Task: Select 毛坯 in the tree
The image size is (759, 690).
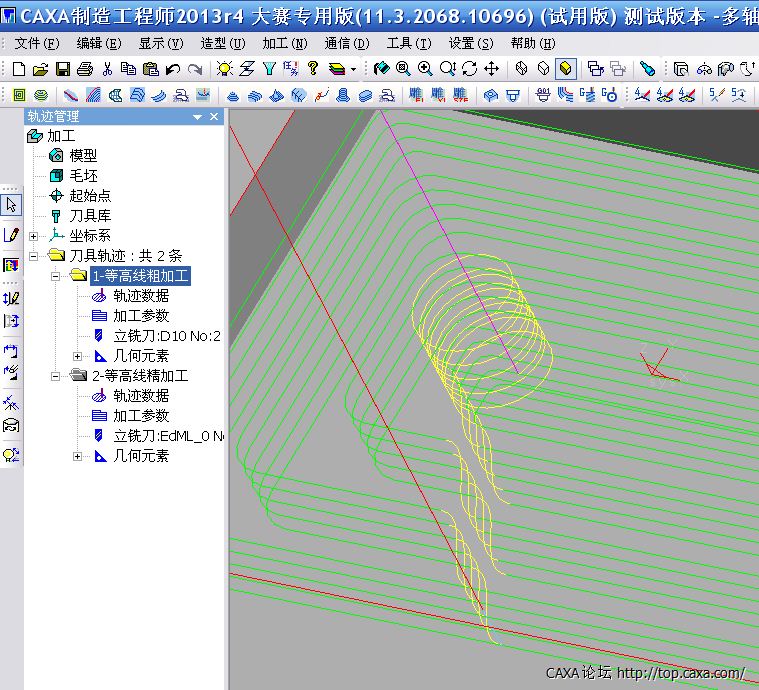Action: pyautogui.click(x=83, y=176)
